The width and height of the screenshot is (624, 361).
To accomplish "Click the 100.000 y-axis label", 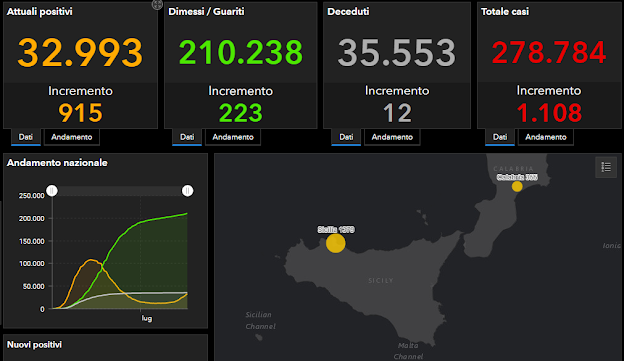I will coord(31,263).
